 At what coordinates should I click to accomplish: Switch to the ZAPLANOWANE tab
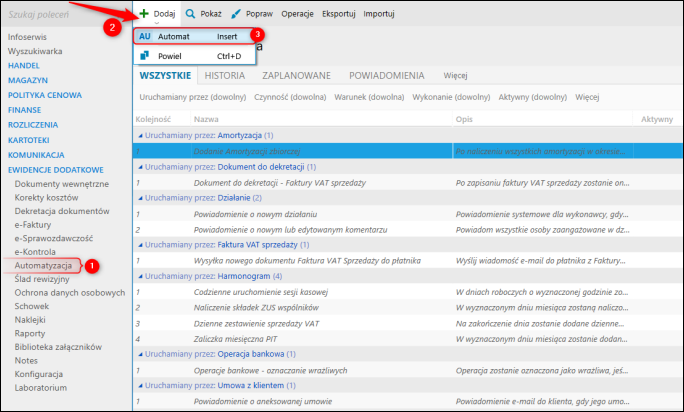coord(296,76)
